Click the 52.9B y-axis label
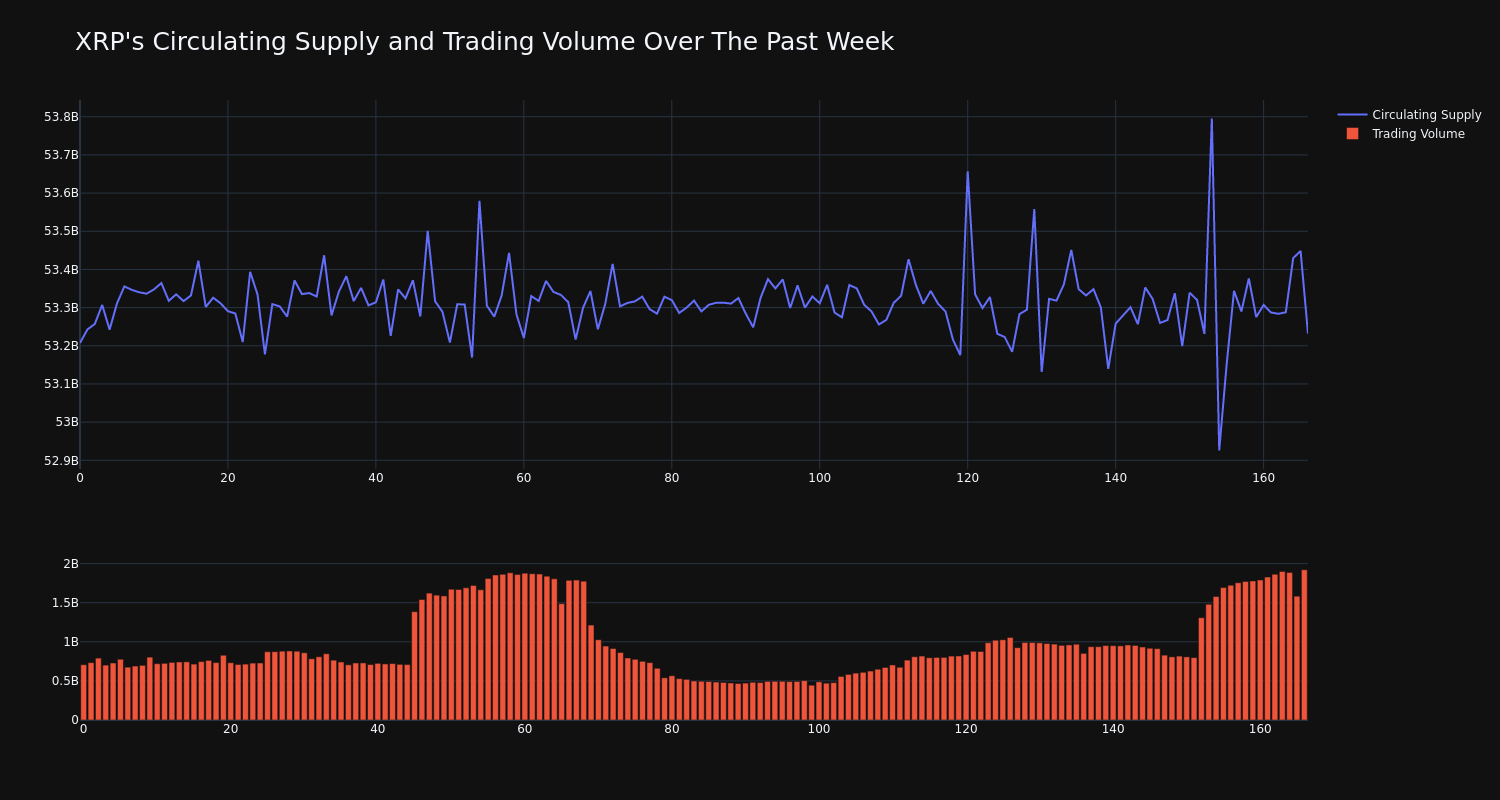The image size is (1500, 800). click(60, 461)
